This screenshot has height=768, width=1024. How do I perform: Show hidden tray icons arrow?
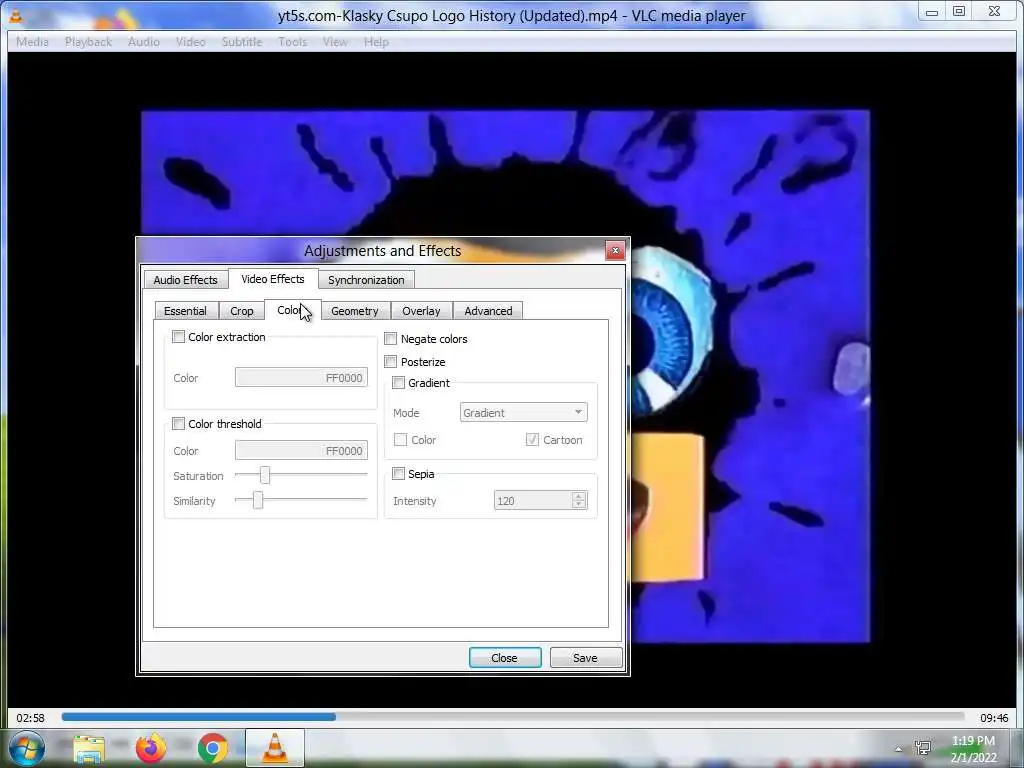(x=899, y=749)
